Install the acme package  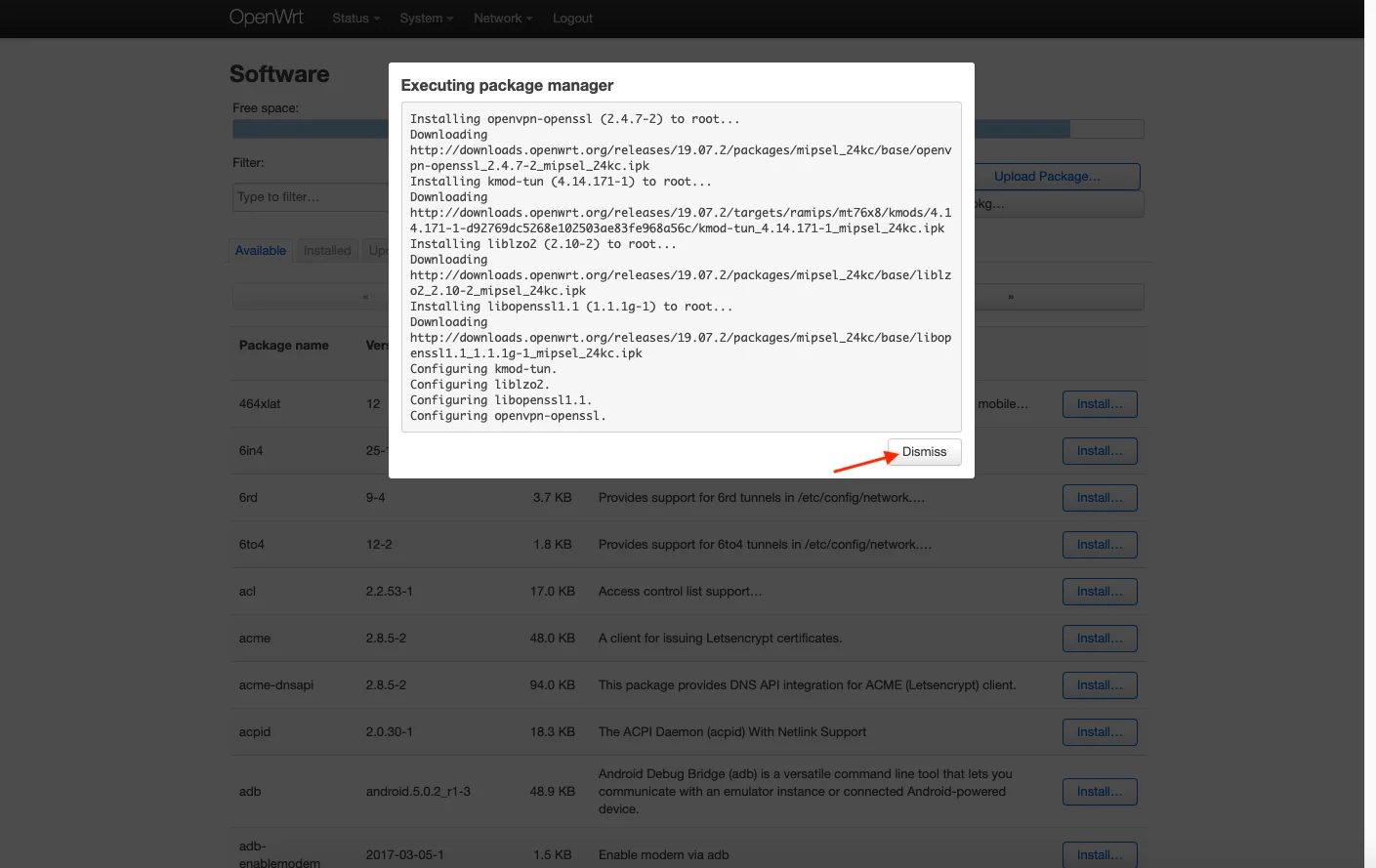1100,639
